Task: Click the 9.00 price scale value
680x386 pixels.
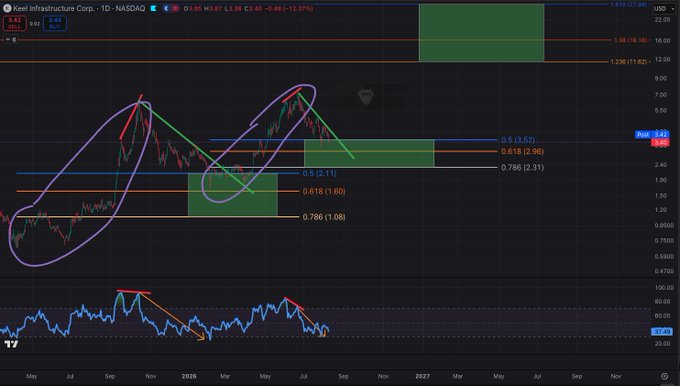Action: point(661,79)
